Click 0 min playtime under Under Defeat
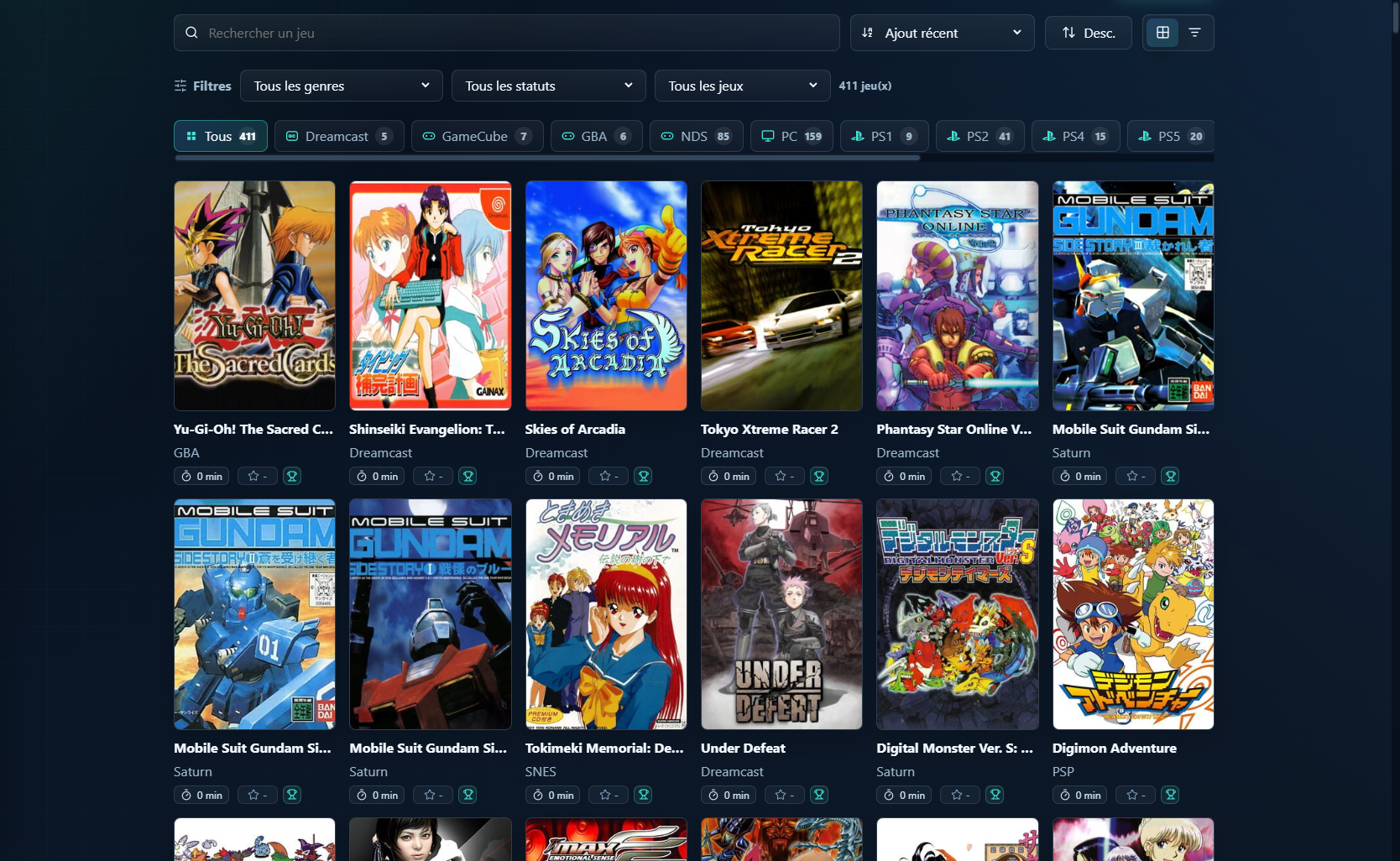The width and height of the screenshot is (1400, 861). [x=729, y=795]
